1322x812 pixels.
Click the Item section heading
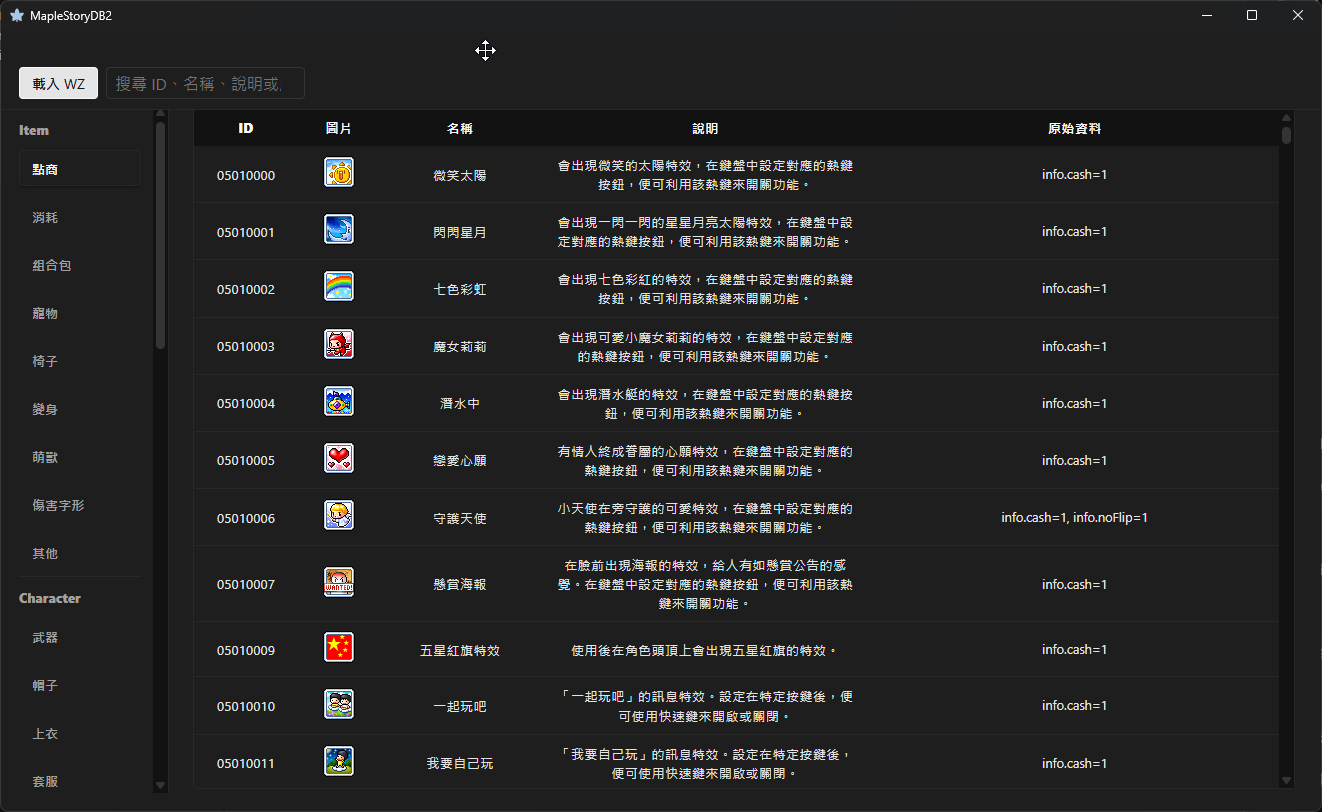point(34,130)
